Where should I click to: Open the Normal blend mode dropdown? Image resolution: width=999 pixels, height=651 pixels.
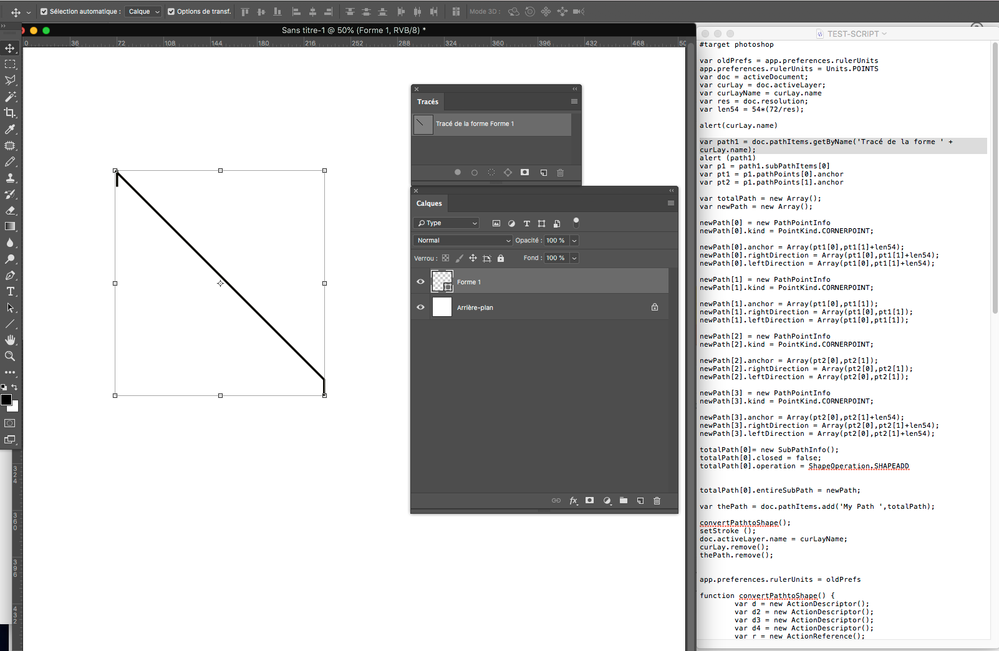coord(463,240)
